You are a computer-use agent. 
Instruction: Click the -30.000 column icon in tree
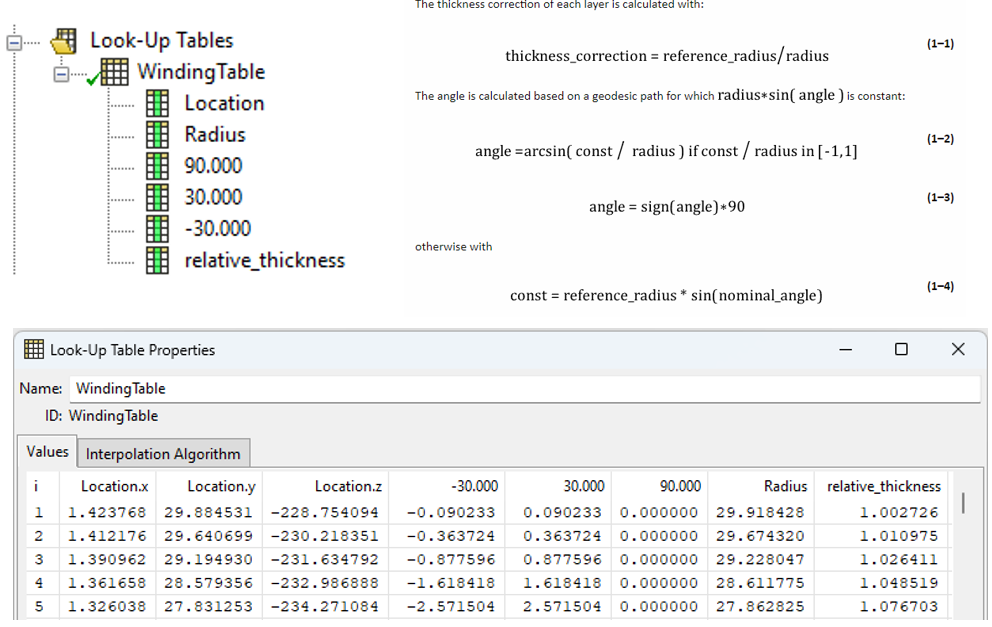click(x=157, y=228)
